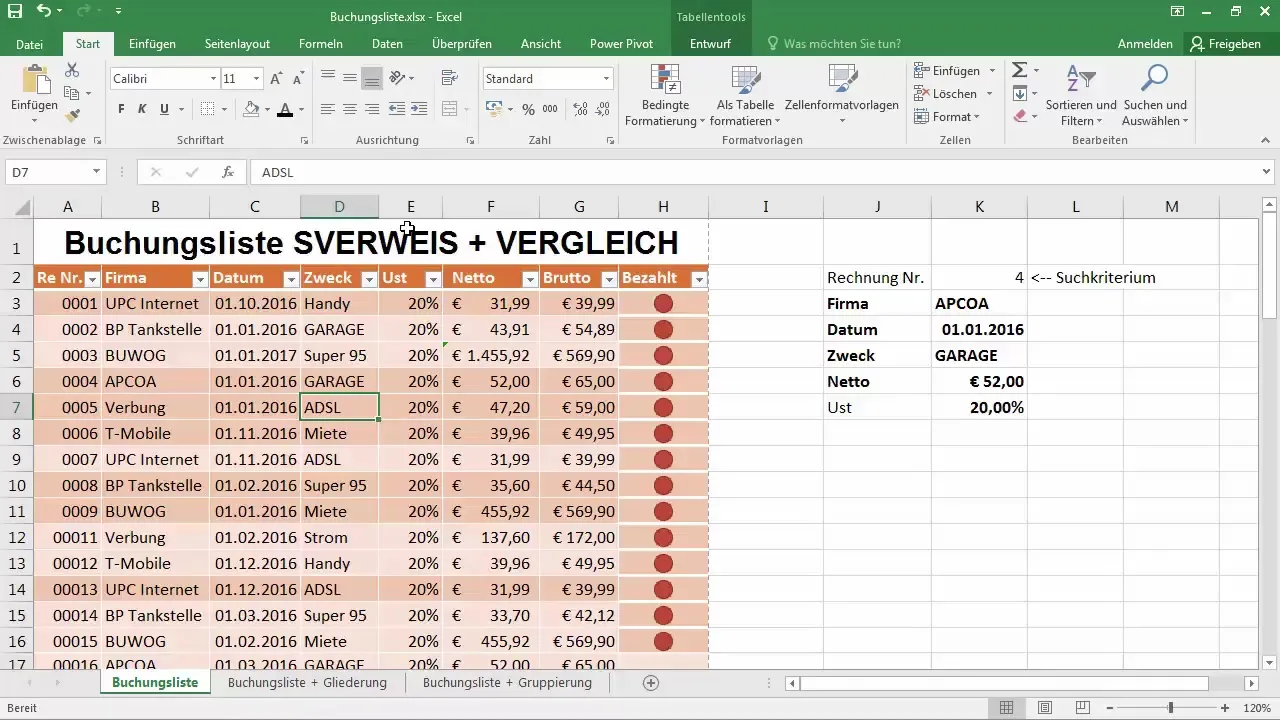Viewport: 1280px width, 720px height.
Task: Select the Format Painter brush icon
Action: coord(72,117)
